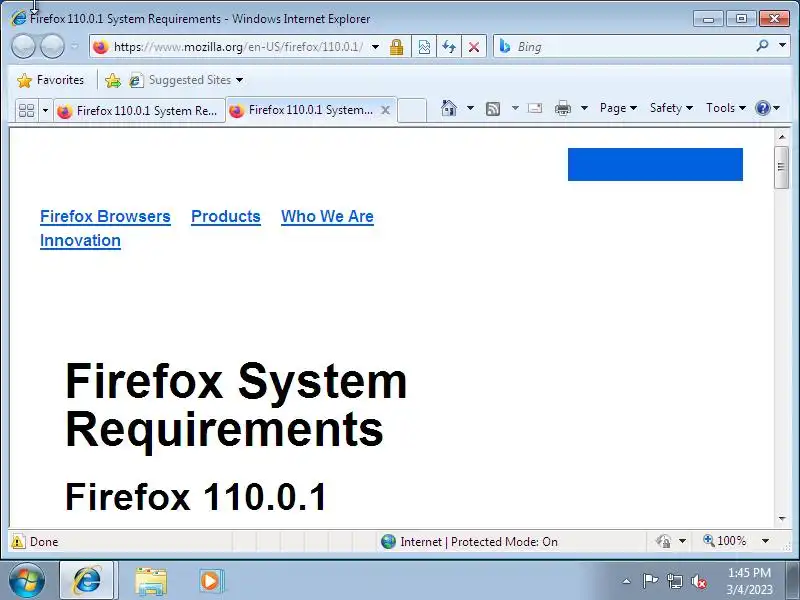Close the active Firefox tab
Viewport: 800px width, 600px height.
(386, 110)
